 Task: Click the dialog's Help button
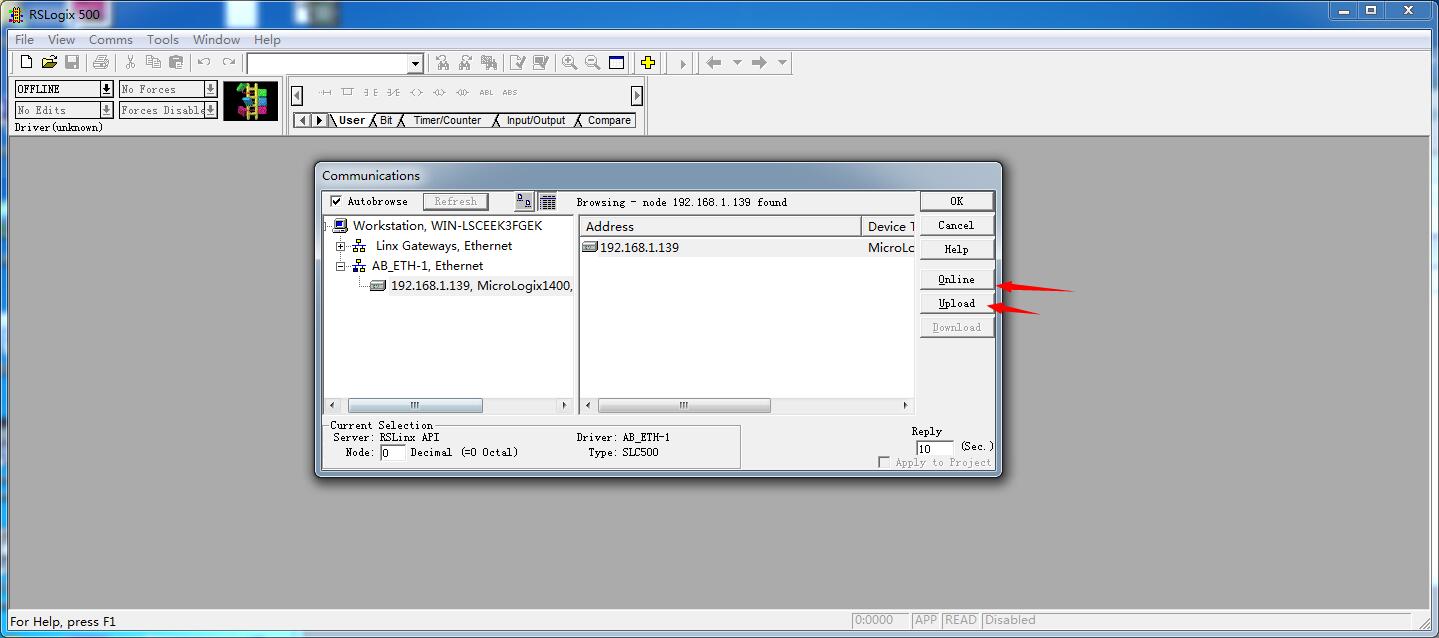point(956,249)
